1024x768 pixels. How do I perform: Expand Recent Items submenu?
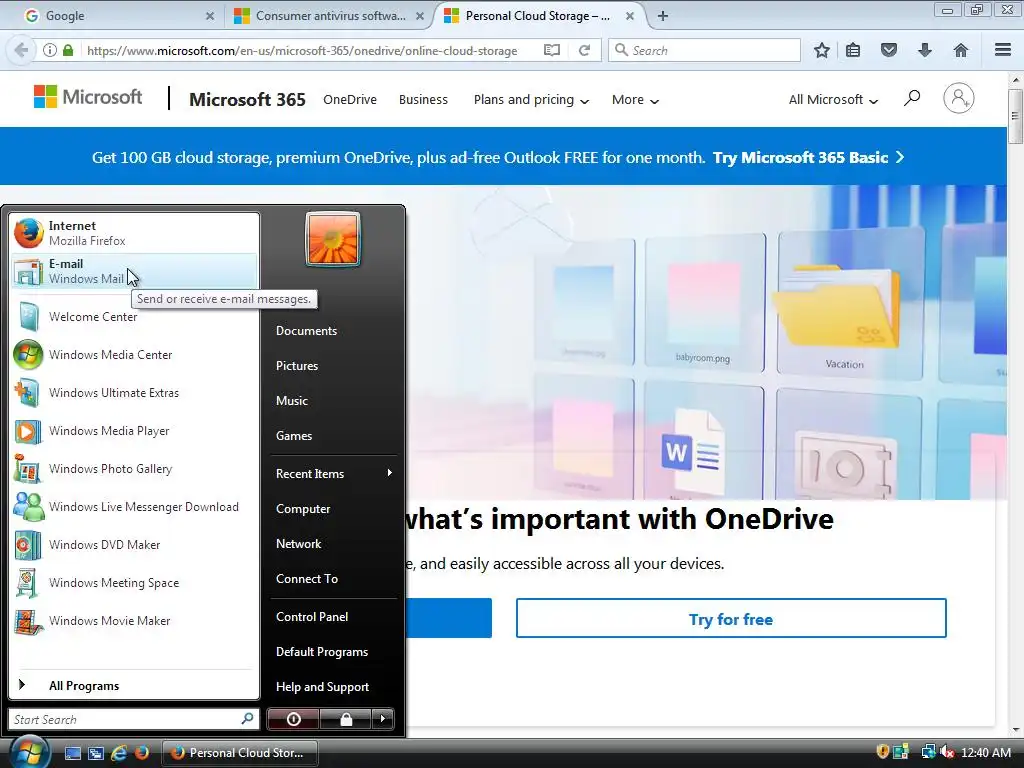(334, 473)
